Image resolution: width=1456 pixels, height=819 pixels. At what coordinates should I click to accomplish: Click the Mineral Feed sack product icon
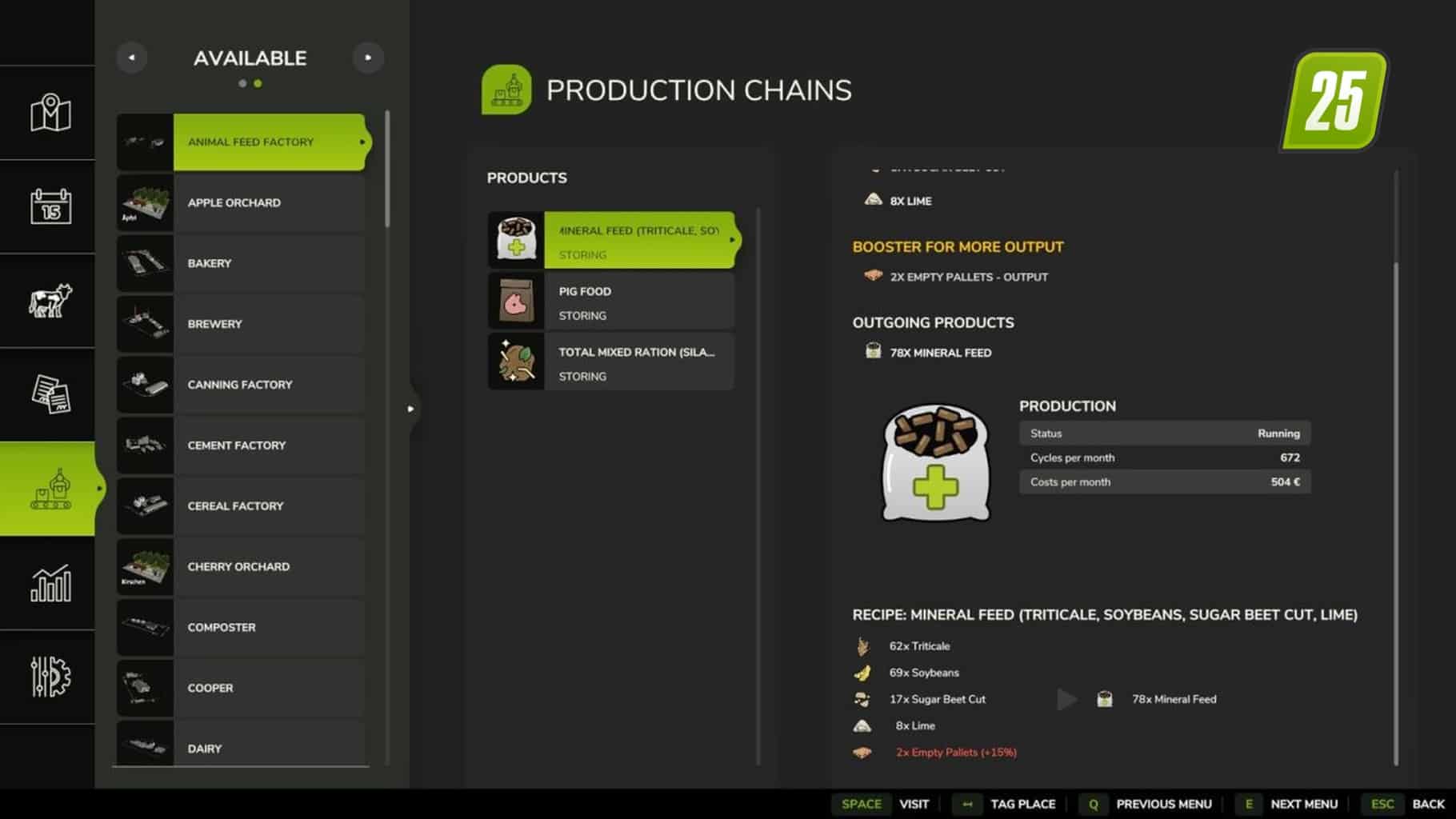pyautogui.click(x=516, y=240)
